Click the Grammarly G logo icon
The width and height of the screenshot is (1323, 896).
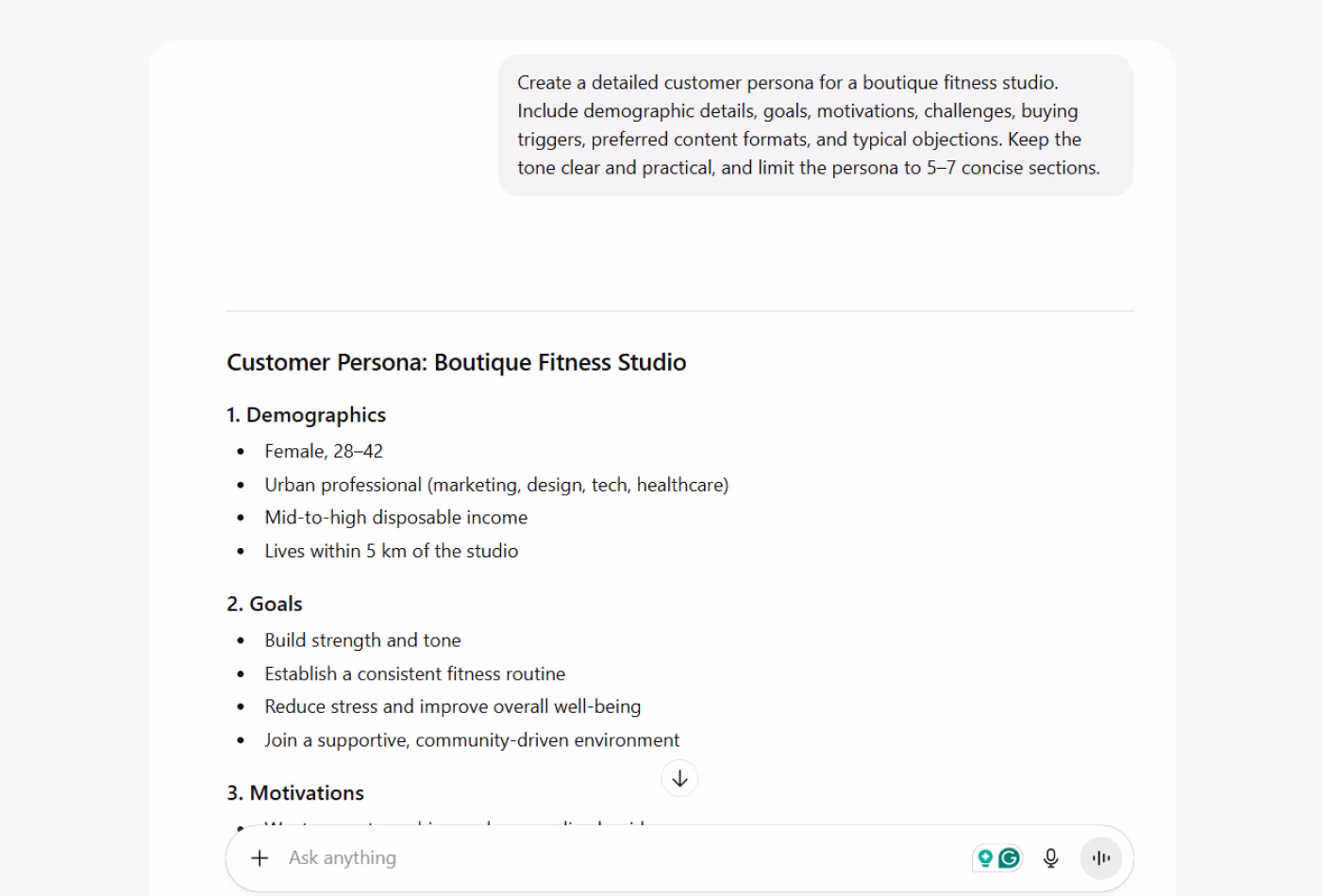1008,857
